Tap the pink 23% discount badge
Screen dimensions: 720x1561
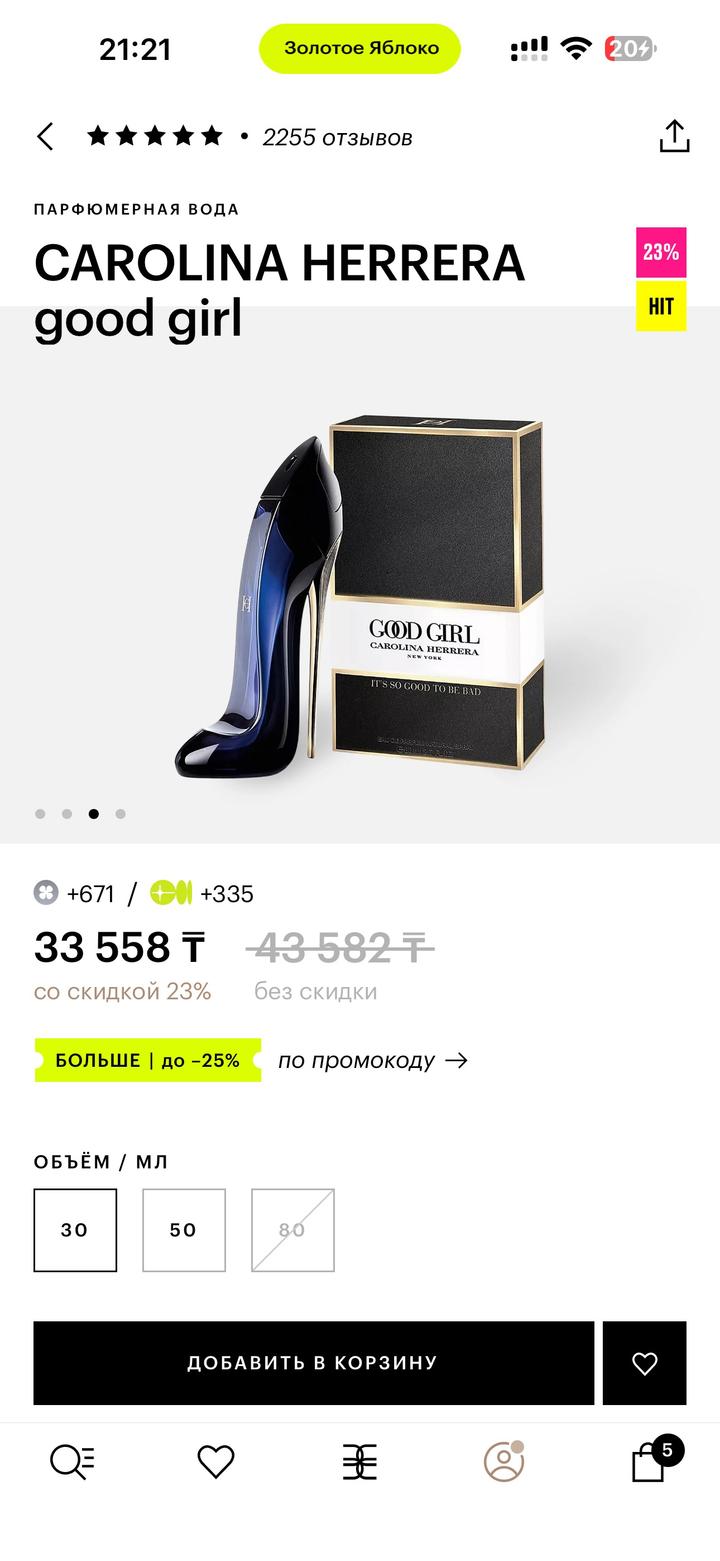(x=661, y=252)
